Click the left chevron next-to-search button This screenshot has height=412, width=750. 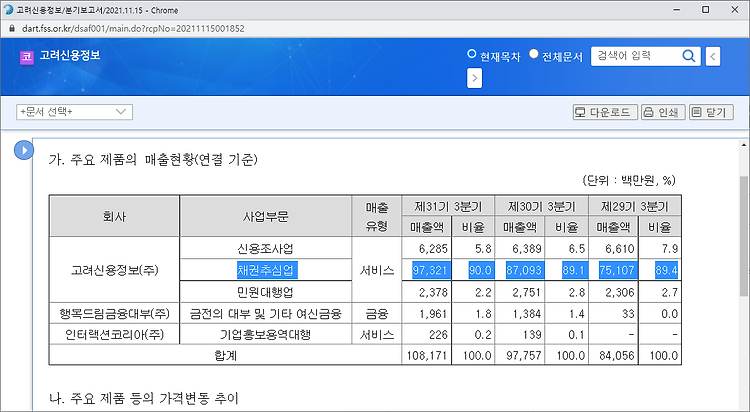tap(713, 56)
